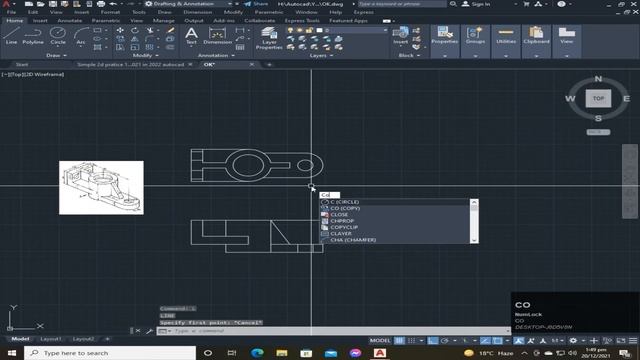Image resolution: width=640 pixels, height=360 pixels.
Task: Toggle polar tracking in status bar
Action: pyautogui.click(x=444, y=341)
